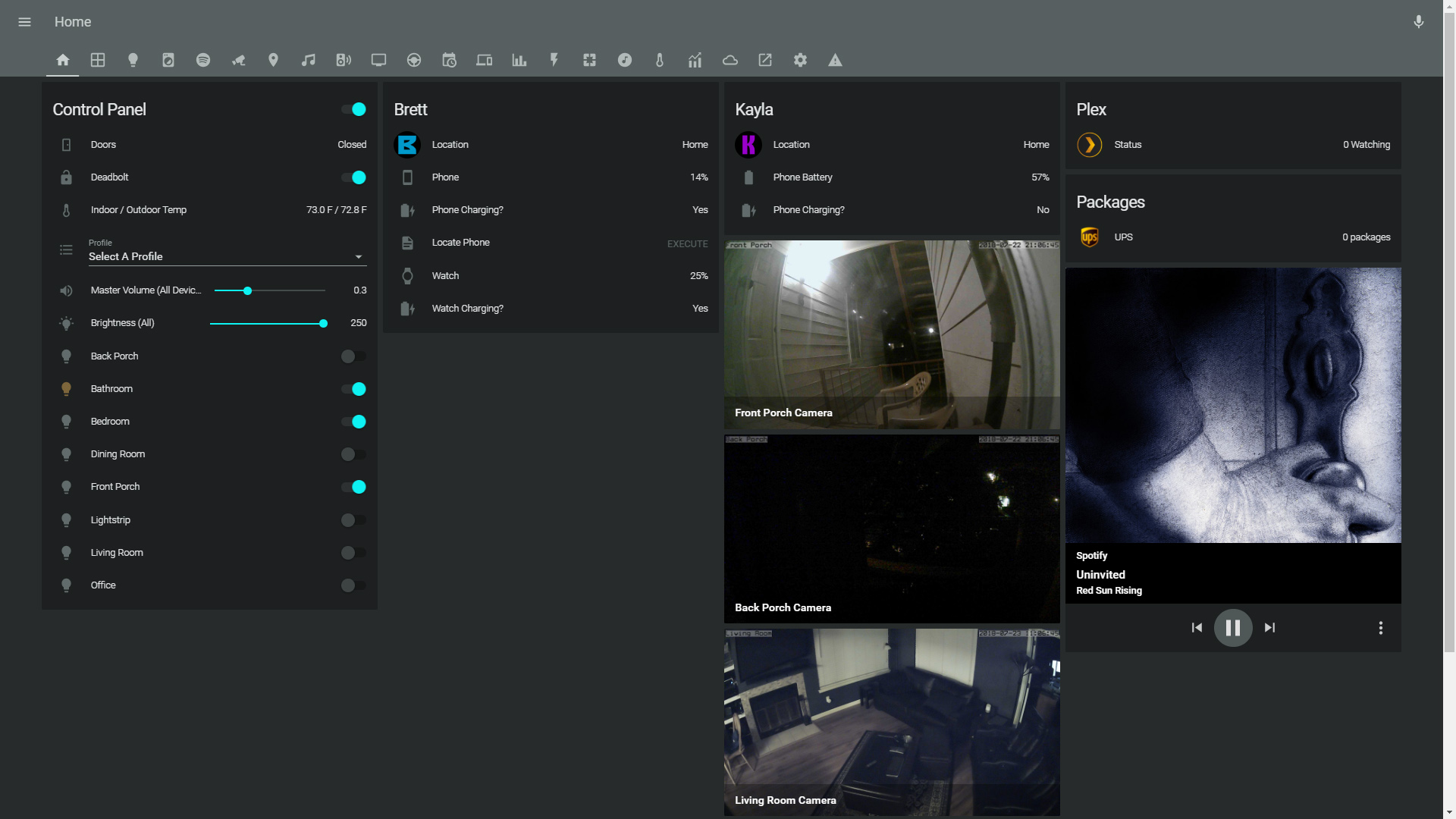The width and height of the screenshot is (1456, 819).
Task: Skip to next track in Spotify player
Action: point(1270,627)
